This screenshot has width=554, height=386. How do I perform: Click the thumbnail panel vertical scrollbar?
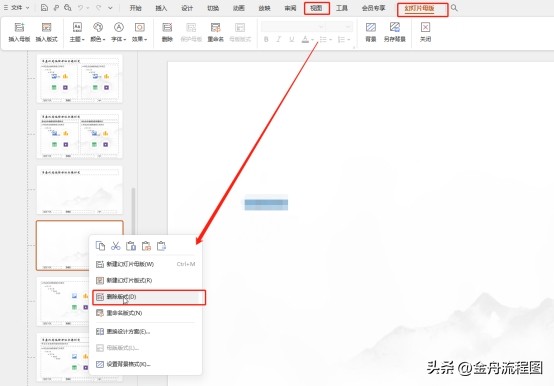click(x=133, y=212)
